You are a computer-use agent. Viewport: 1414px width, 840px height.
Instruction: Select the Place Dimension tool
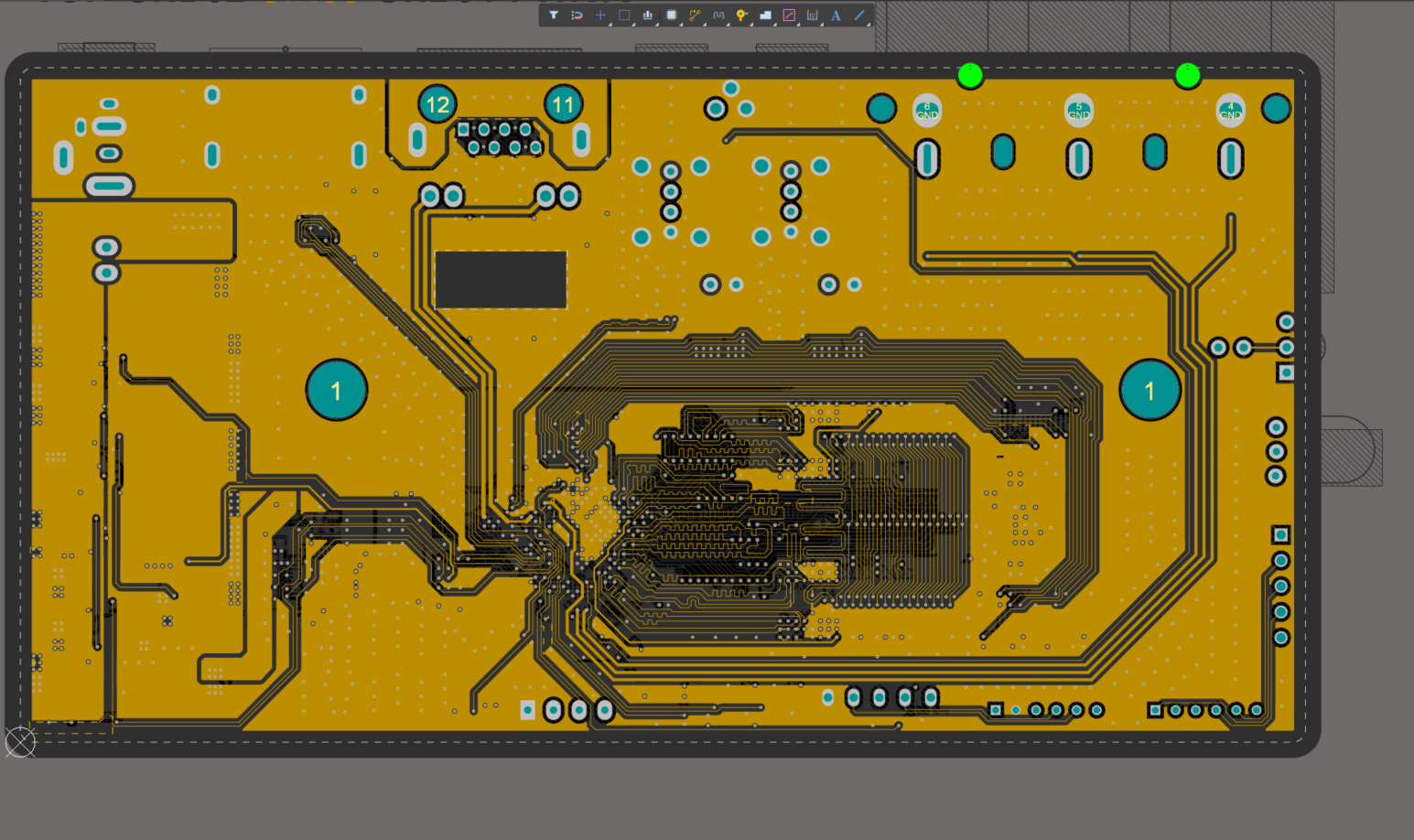coord(813,16)
